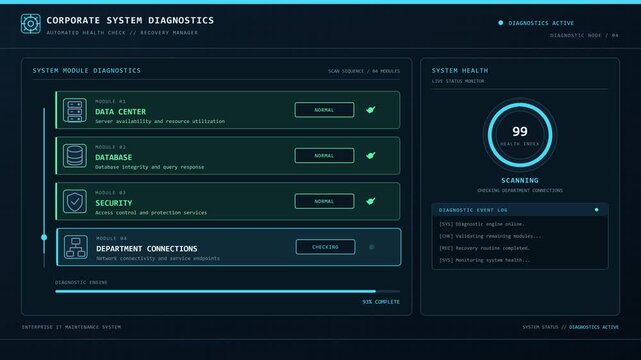Click the Security shield icon
Image resolution: width=641 pixels, height=360 pixels.
coord(75,201)
